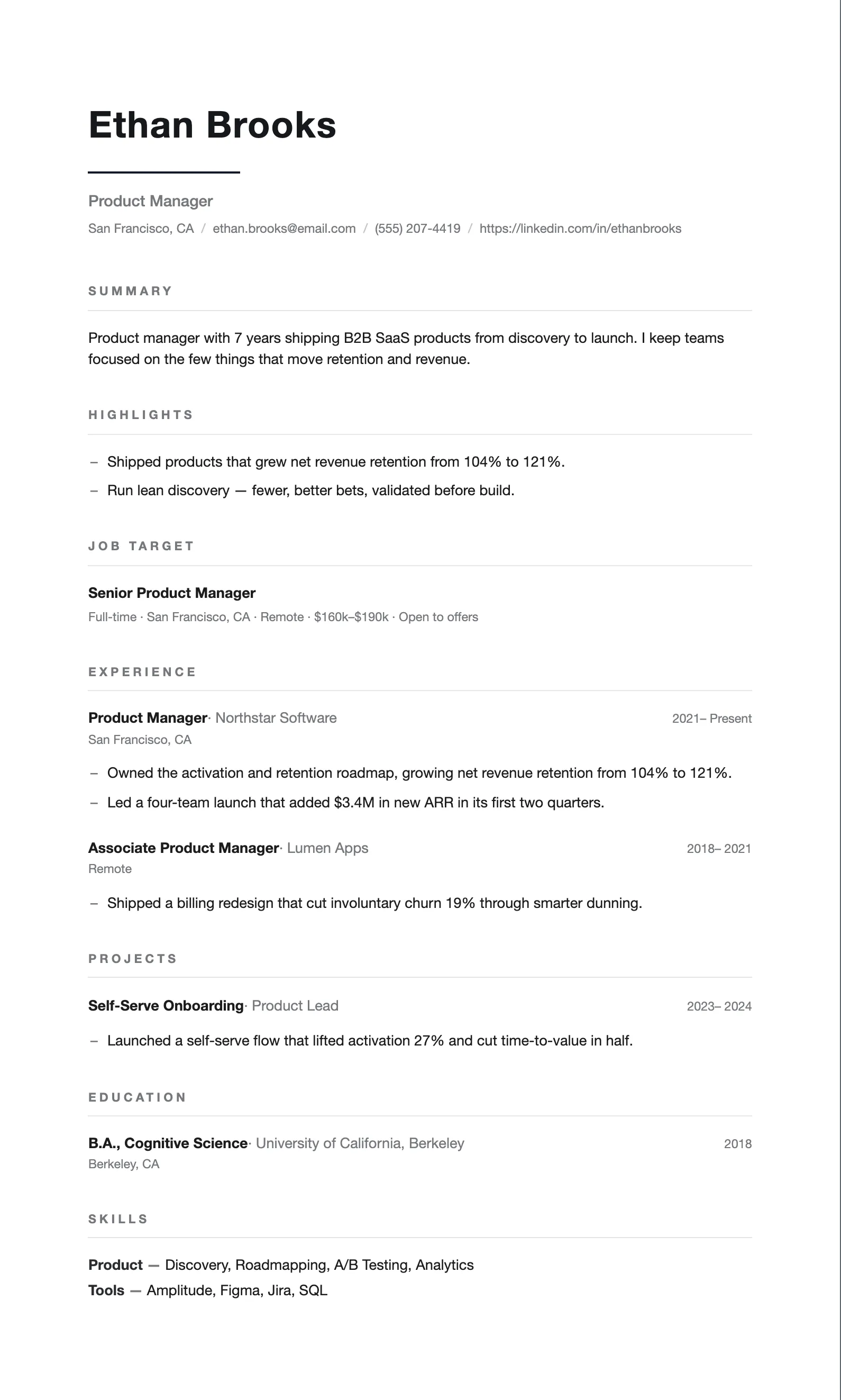The width and height of the screenshot is (841, 1400).
Task: Select the Self-Serve Onboarding project title
Action: (x=166, y=1005)
